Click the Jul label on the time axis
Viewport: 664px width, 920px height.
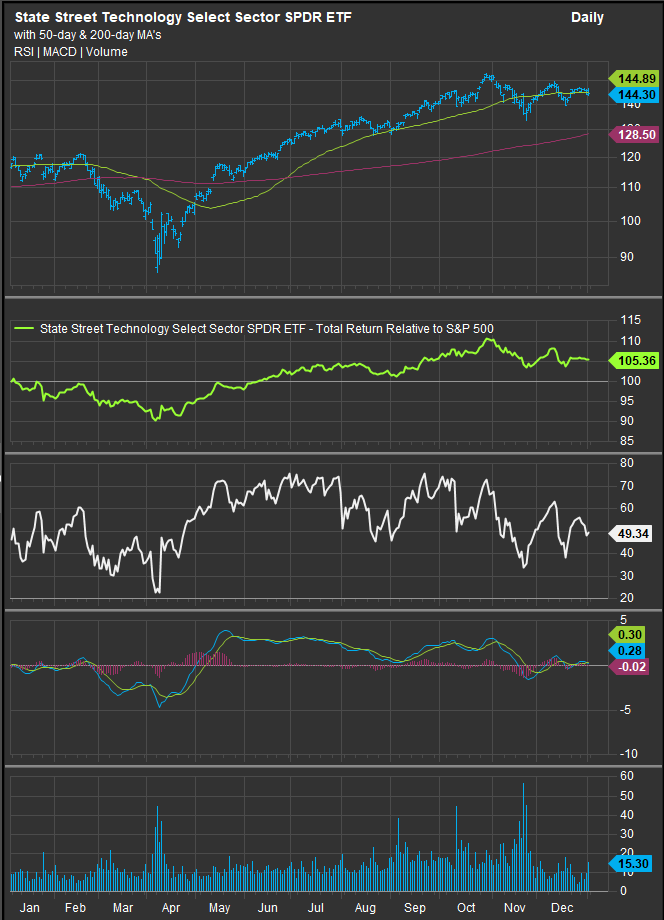316,905
